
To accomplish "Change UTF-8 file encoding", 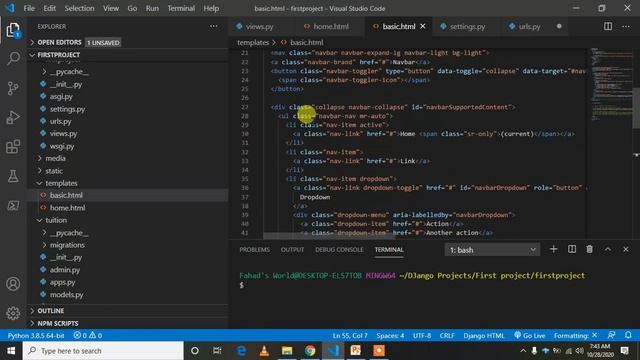I will [422, 336].
